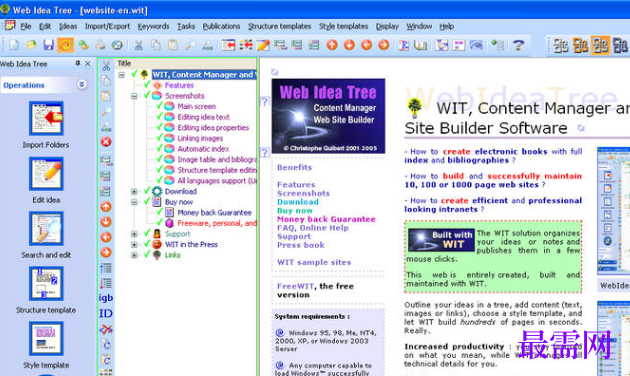Toggle the green check next to Features
Image resolution: width=630 pixels, height=376 pixels.
(x=147, y=85)
